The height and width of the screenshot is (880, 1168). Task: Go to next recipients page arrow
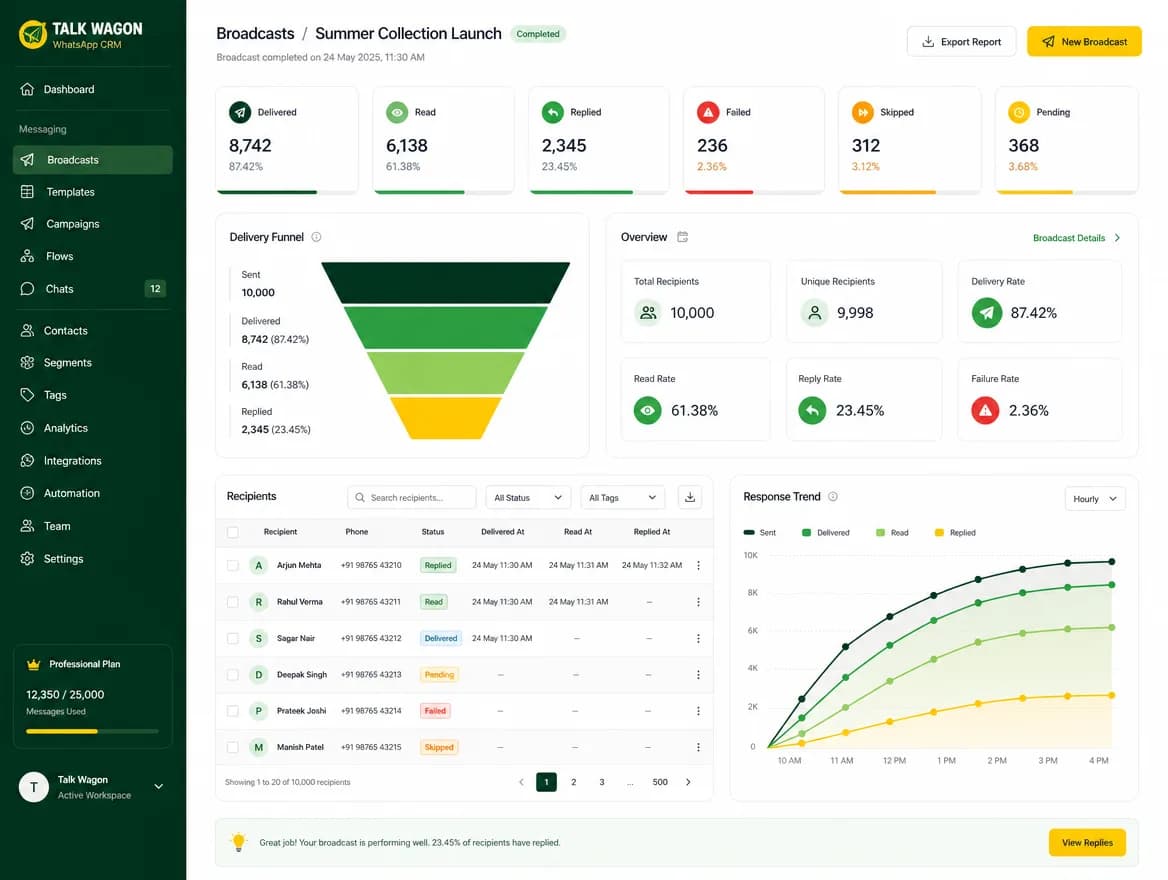click(688, 782)
